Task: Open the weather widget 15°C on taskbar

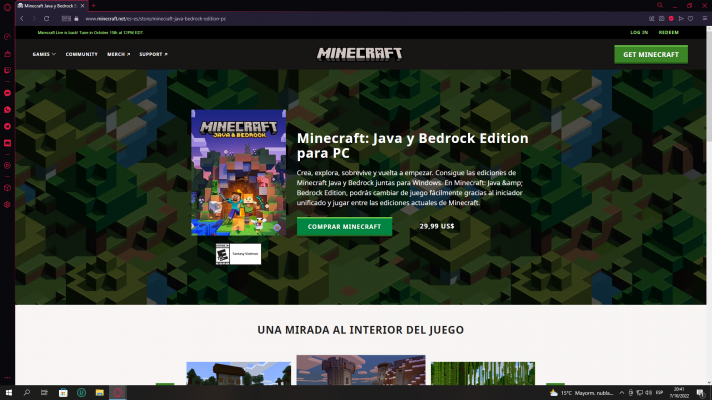Action: pyautogui.click(x=582, y=393)
